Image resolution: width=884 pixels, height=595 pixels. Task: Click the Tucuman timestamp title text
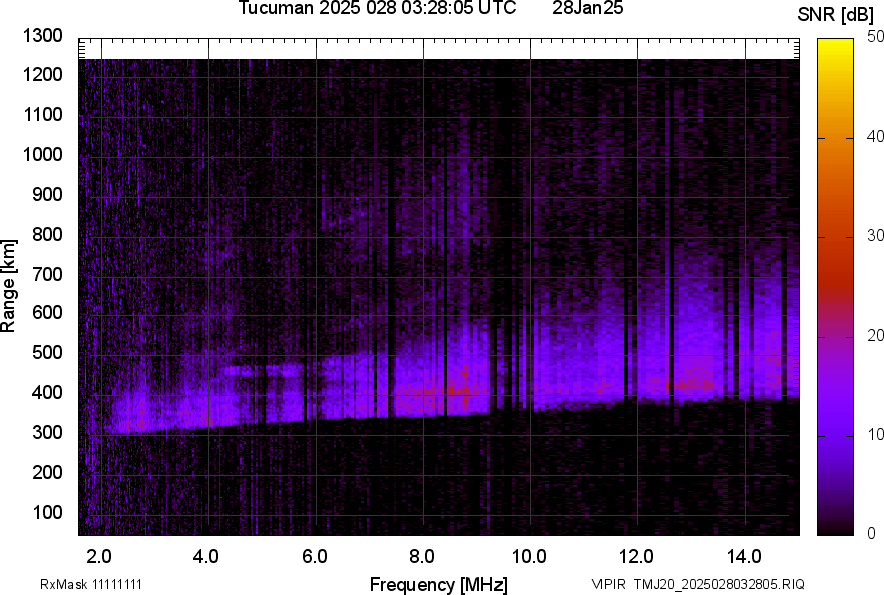point(377,9)
